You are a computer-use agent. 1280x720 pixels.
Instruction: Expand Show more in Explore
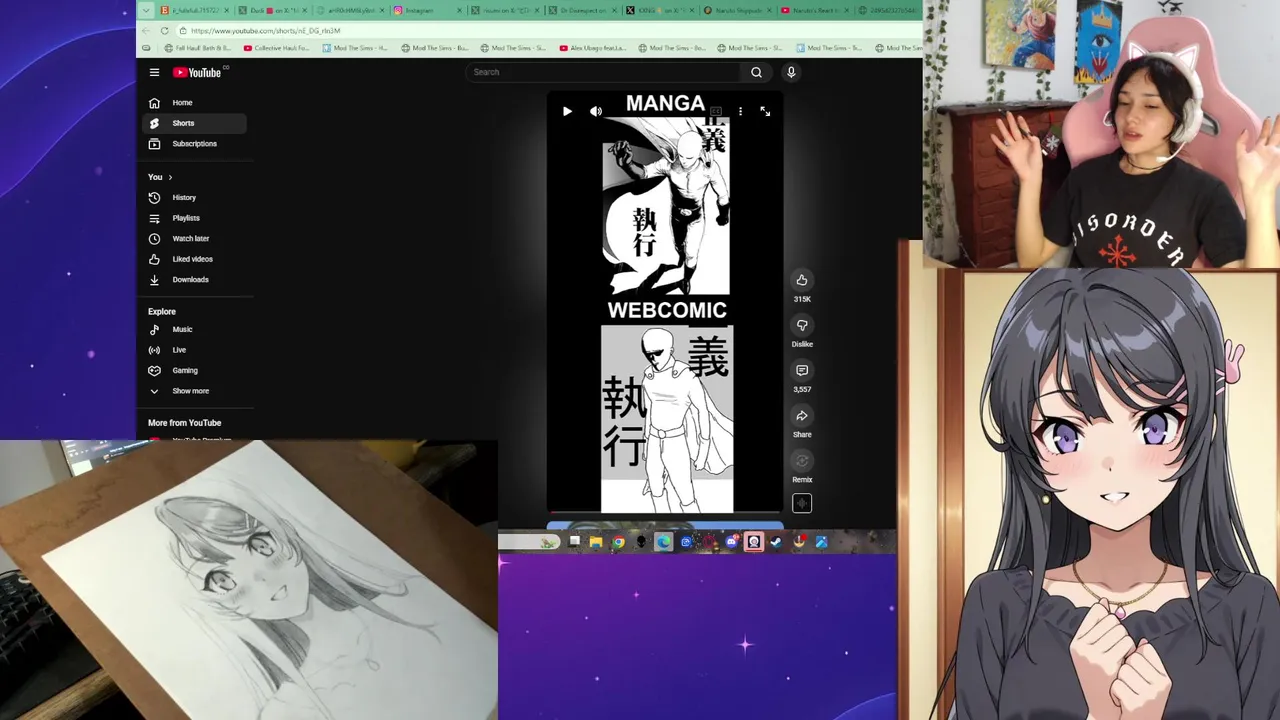[x=195, y=391]
